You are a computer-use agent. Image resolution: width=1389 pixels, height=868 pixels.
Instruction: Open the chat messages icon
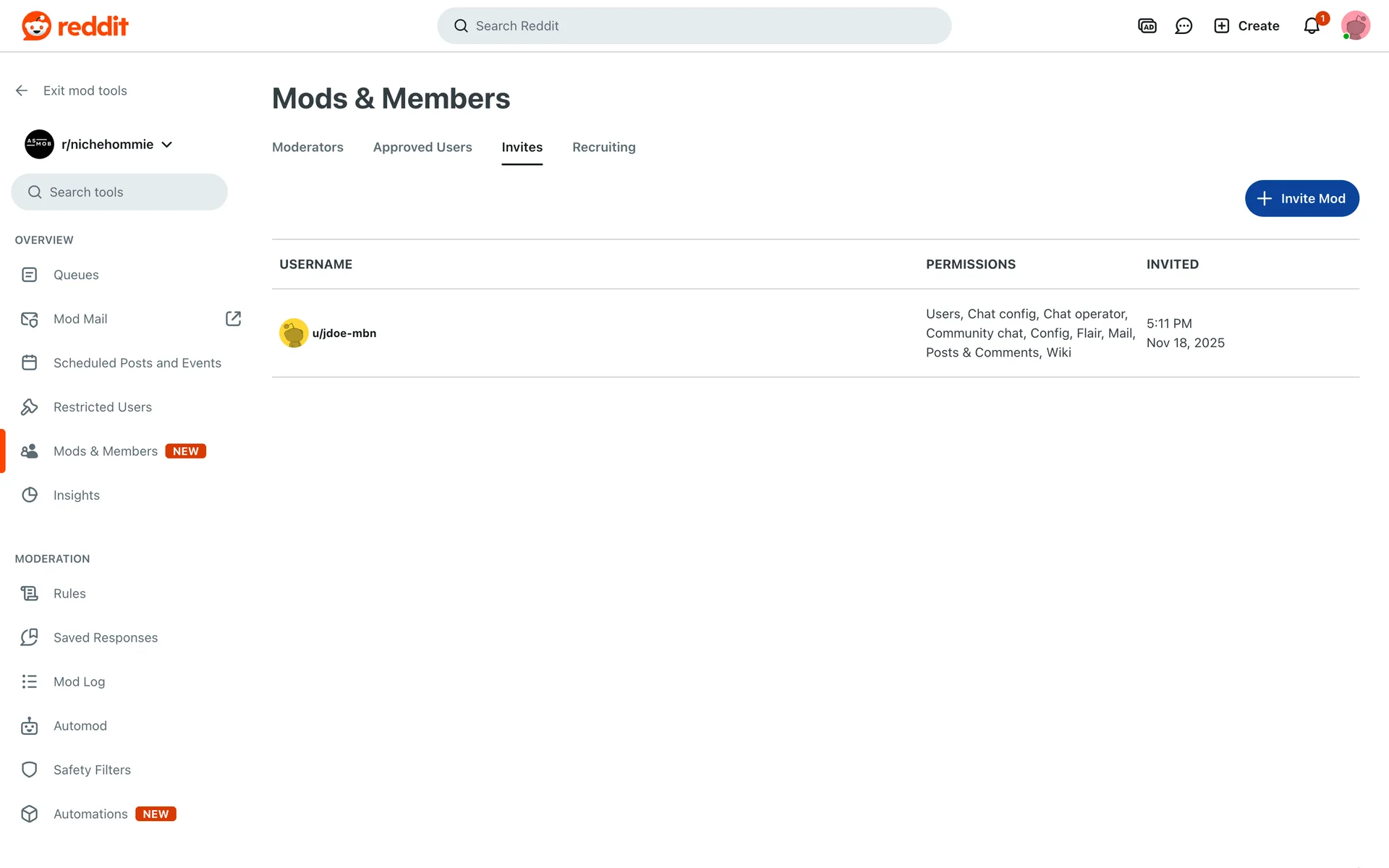coord(1184,26)
